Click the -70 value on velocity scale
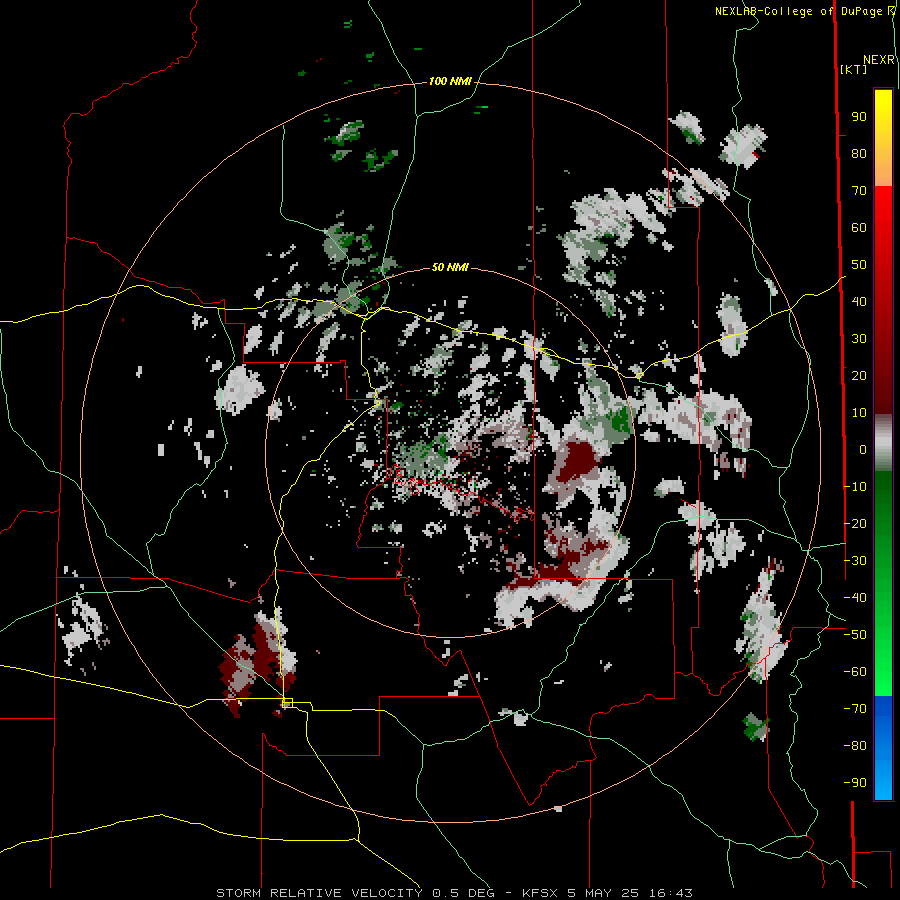Image resolution: width=900 pixels, height=900 pixels. [855, 709]
